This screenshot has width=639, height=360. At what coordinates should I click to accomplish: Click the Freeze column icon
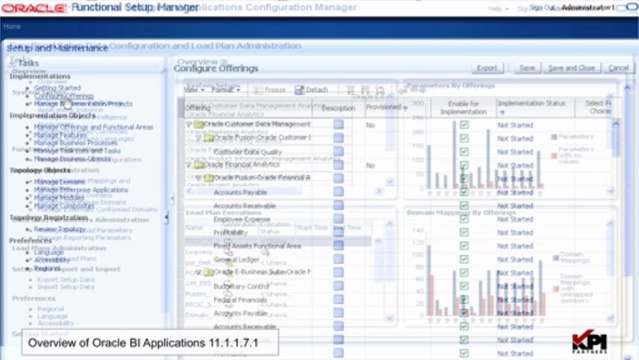(258, 90)
